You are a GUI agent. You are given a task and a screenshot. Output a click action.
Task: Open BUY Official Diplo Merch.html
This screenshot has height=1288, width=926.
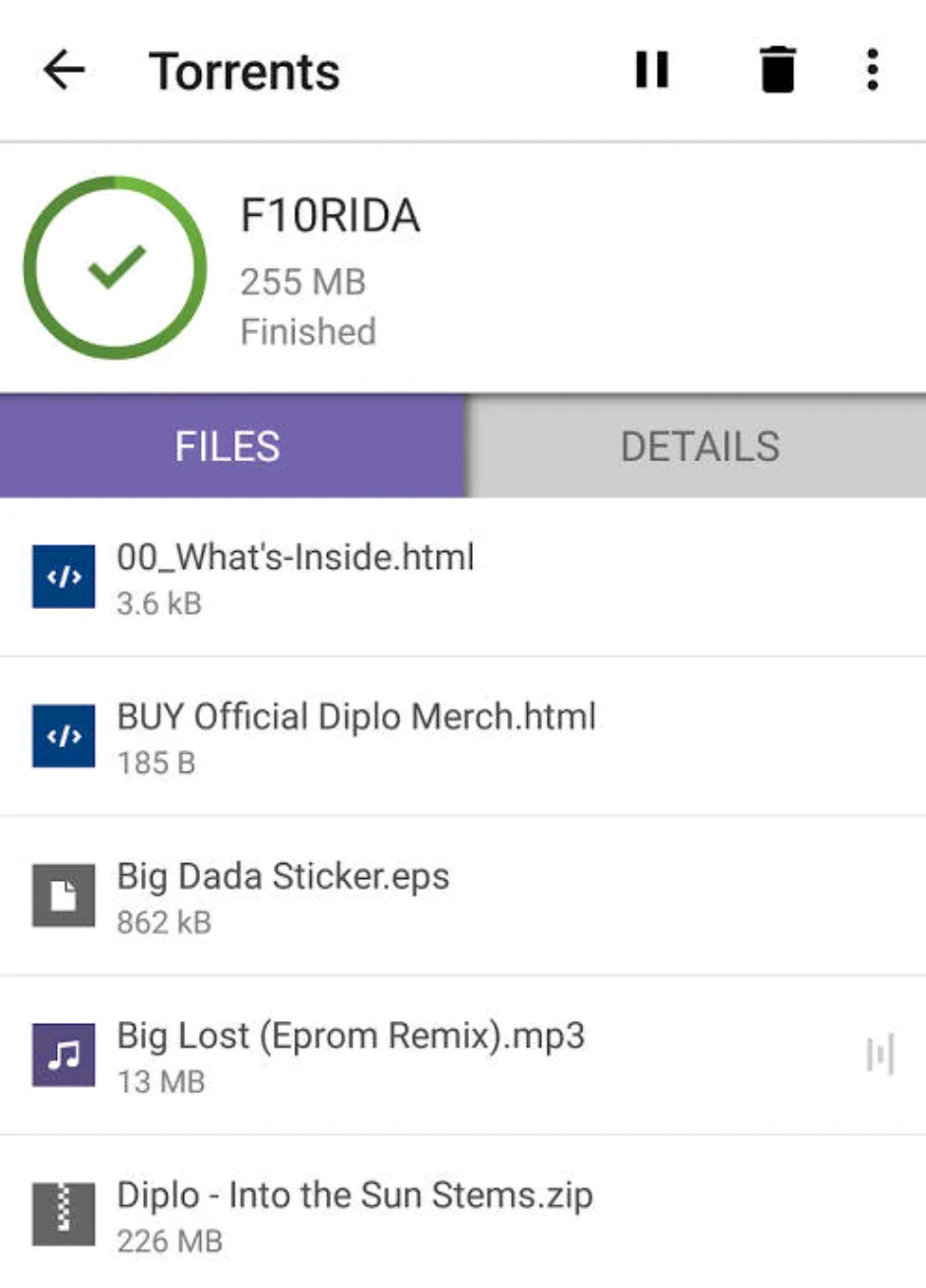coord(357,717)
